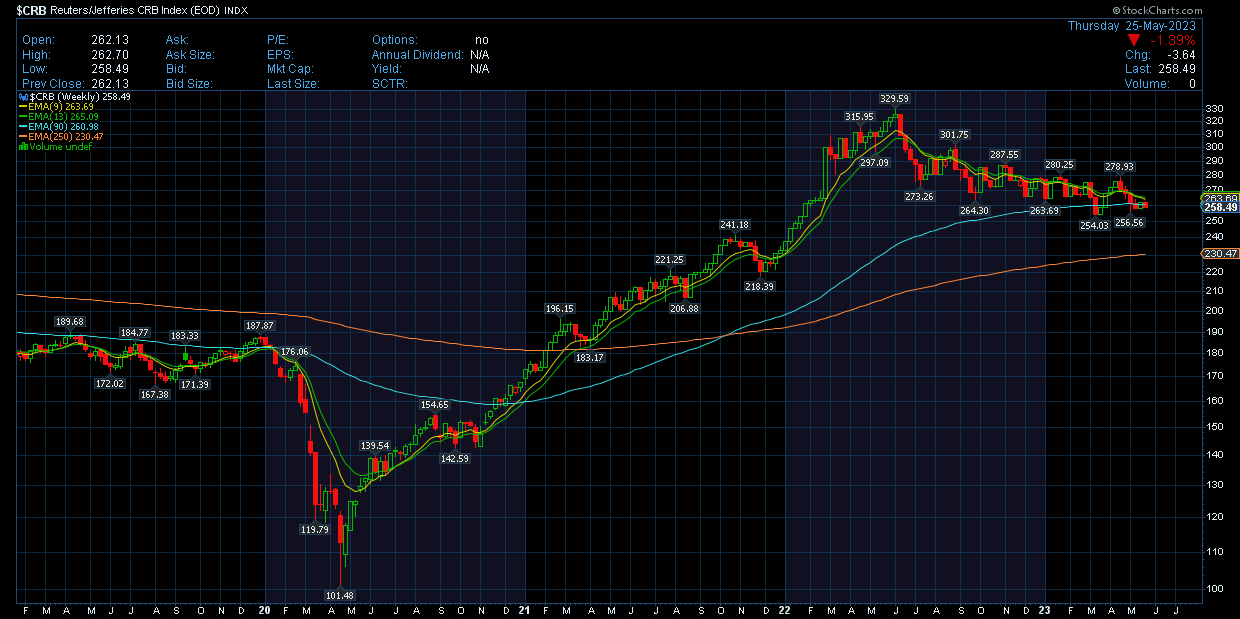Click the Chg value -3.64
The width and height of the screenshot is (1240, 619).
tap(1180, 54)
